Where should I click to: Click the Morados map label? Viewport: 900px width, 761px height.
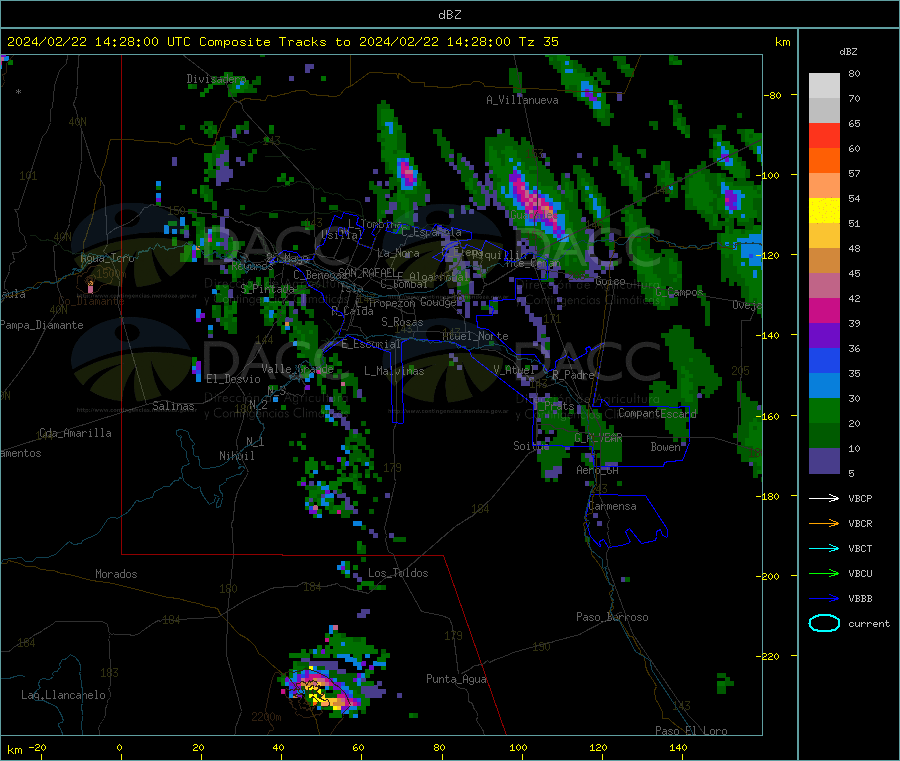click(x=116, y=574)
